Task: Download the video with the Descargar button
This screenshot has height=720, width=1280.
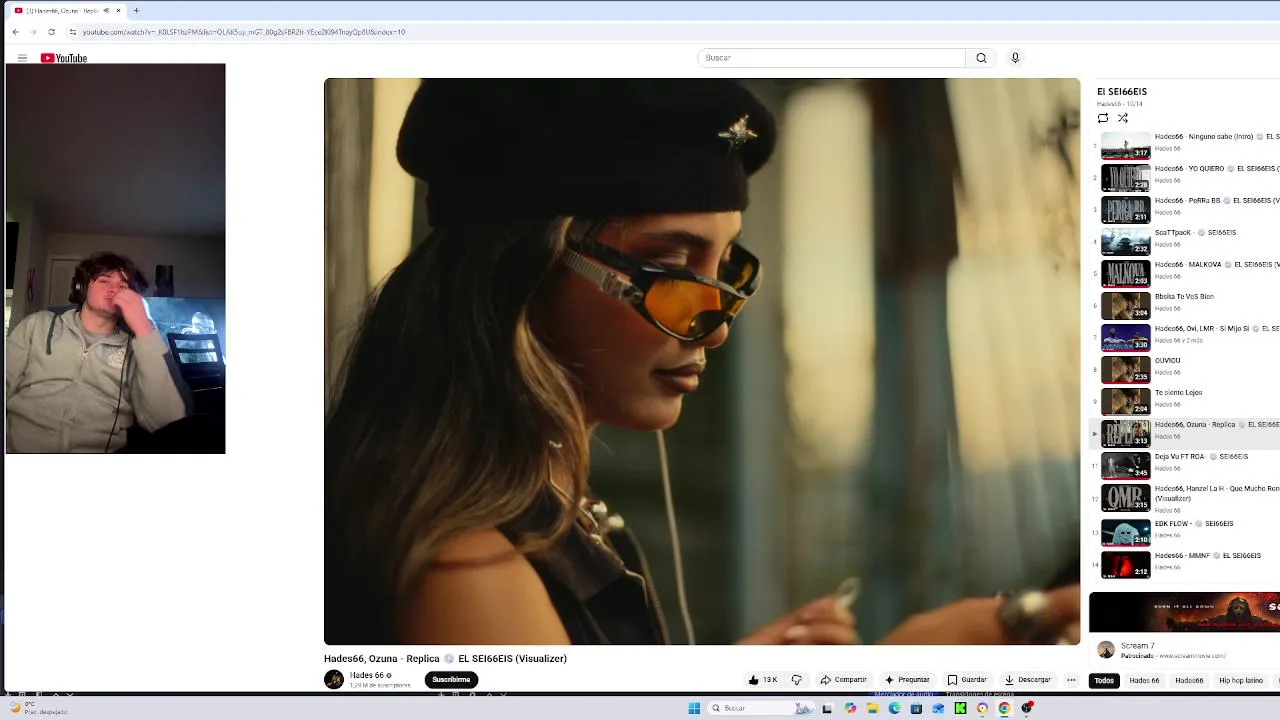Action: pyautogui.click(x=1028, y=680)
